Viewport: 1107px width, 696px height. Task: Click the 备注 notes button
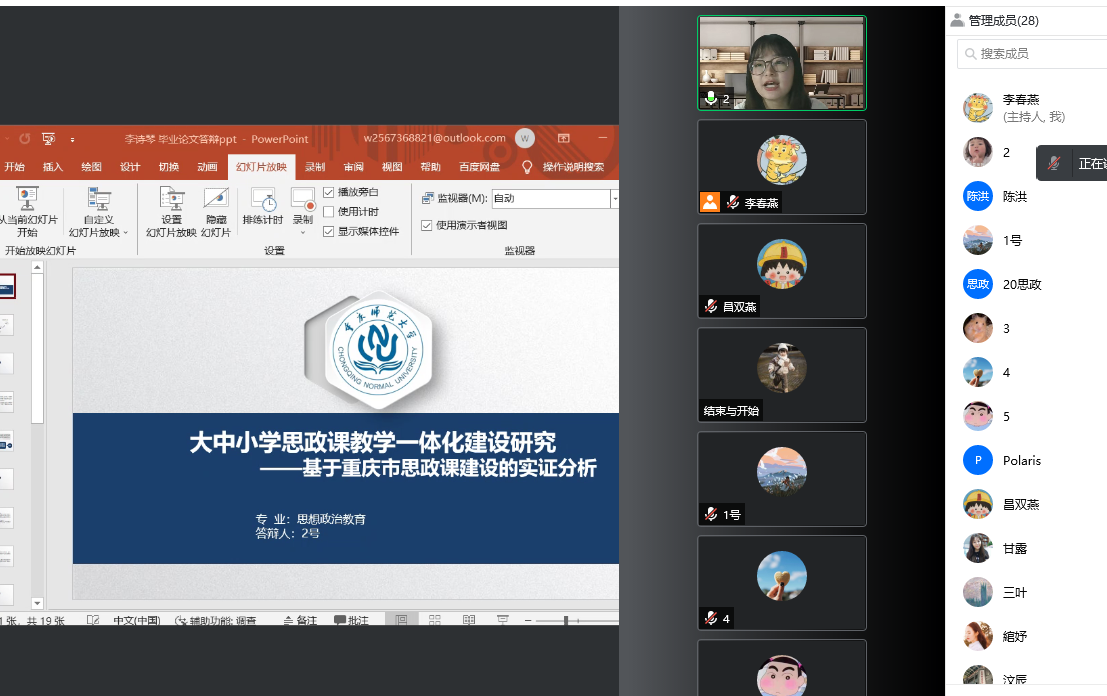coord(300,621)
